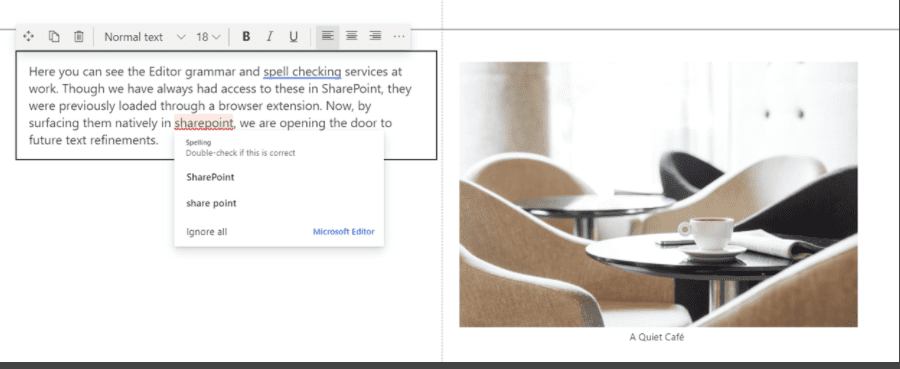Center align the text
Image resolution: width=900 pixels, height=369 pixels.
351,36
